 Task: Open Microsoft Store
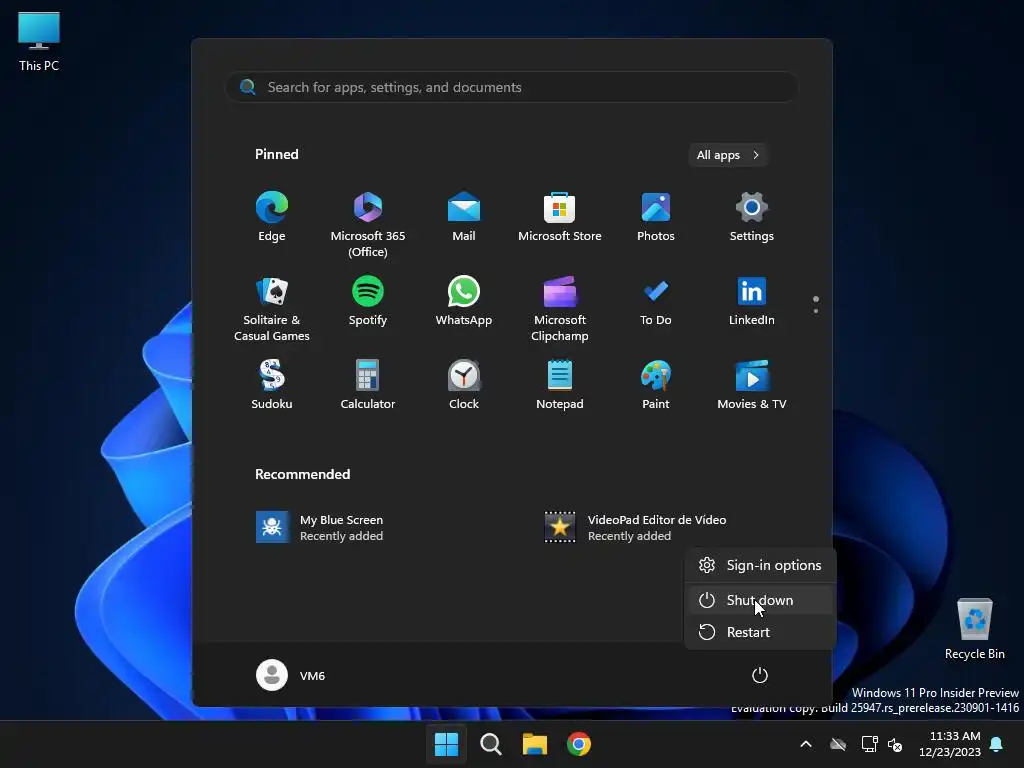coord(560,218)
